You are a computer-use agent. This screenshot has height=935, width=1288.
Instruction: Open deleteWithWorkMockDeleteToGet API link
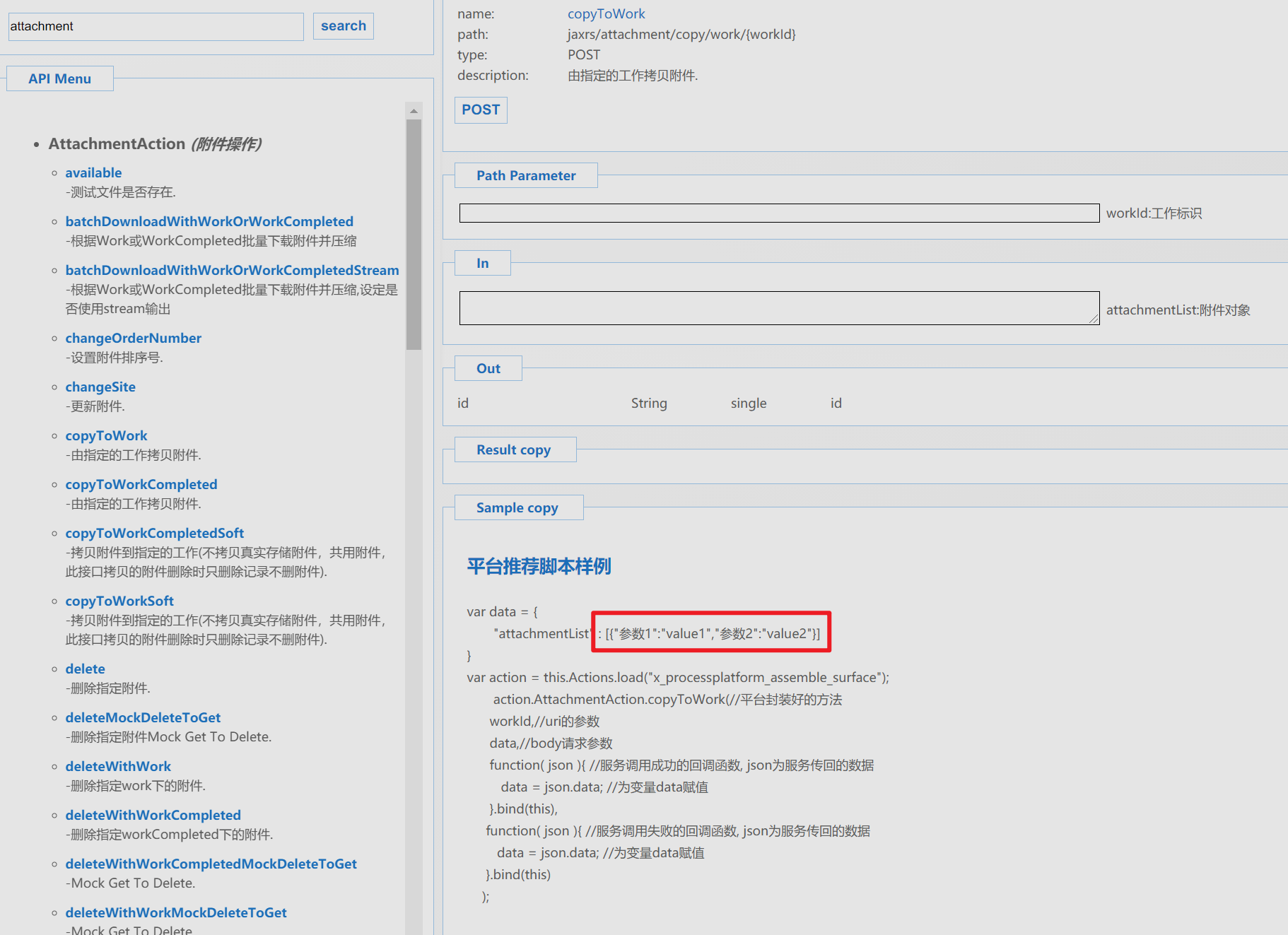coord(176,912)
